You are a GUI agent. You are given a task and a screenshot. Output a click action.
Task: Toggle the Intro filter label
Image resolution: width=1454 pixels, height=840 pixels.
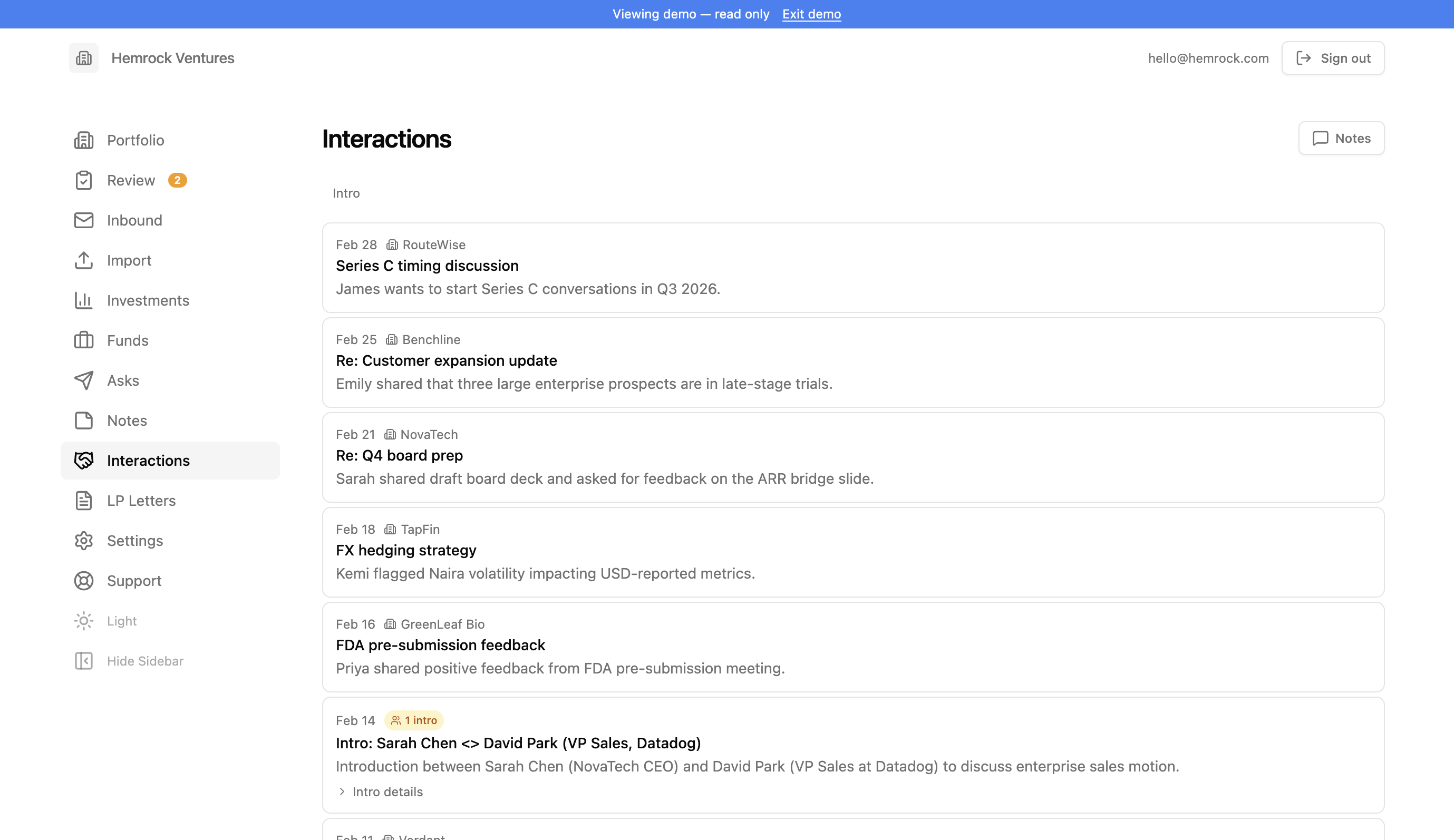346,193
